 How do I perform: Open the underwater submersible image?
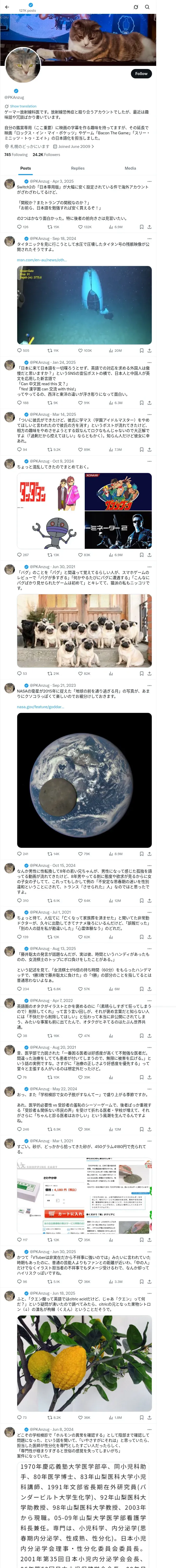click(84, 305)
